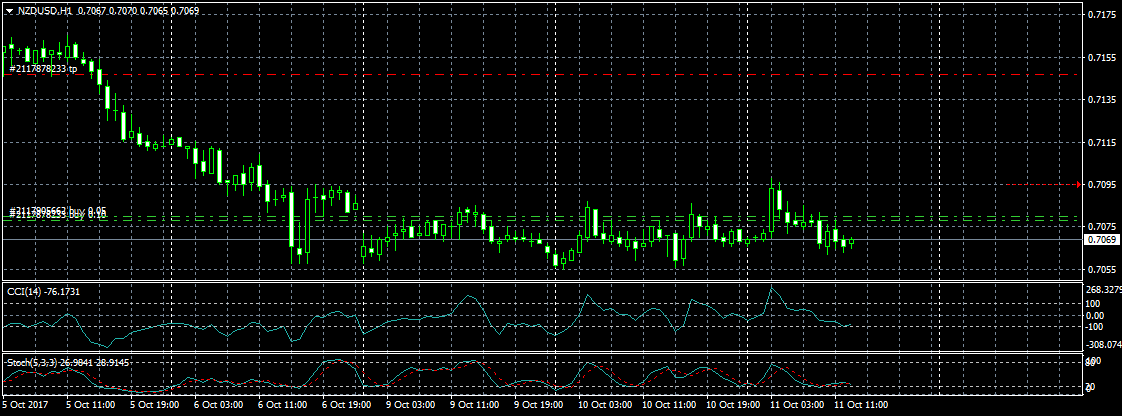Click the triangle arrow beside NZDUSD,H1
Image resolution: width=1122 pixels, height=416 pixels.
[x=9, y=10]
